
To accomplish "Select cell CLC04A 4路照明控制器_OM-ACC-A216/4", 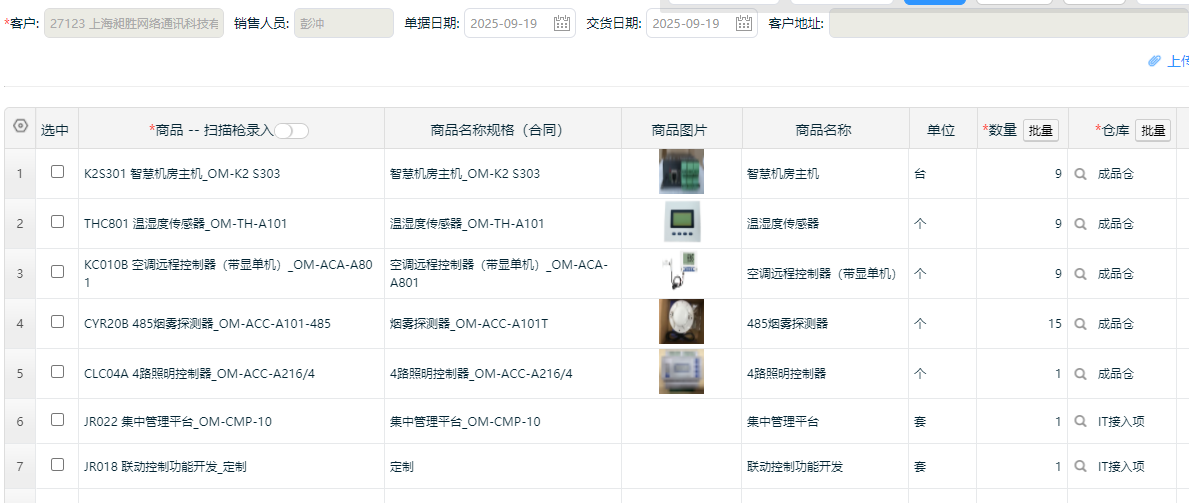I will click(231, 374).
